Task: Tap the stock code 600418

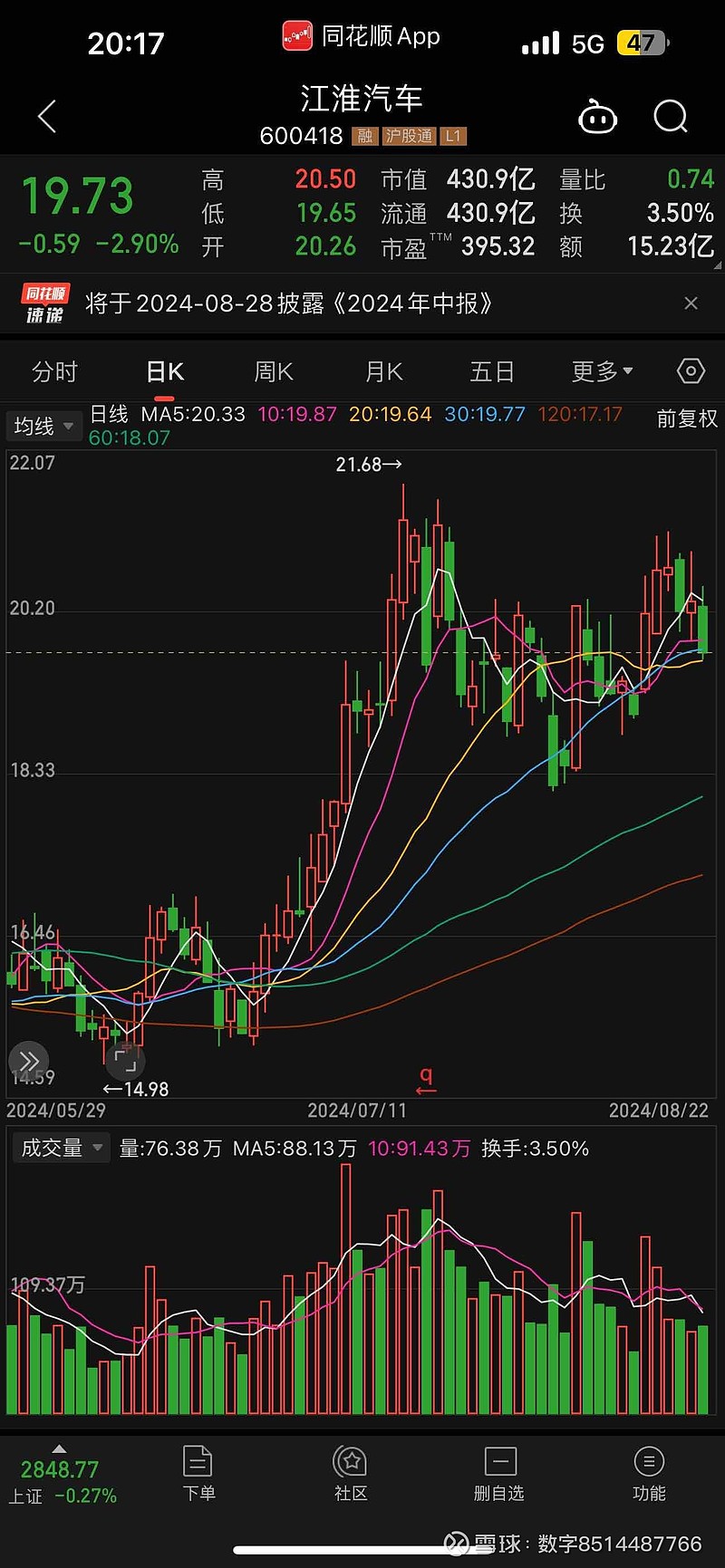Action: pos(301,136)
